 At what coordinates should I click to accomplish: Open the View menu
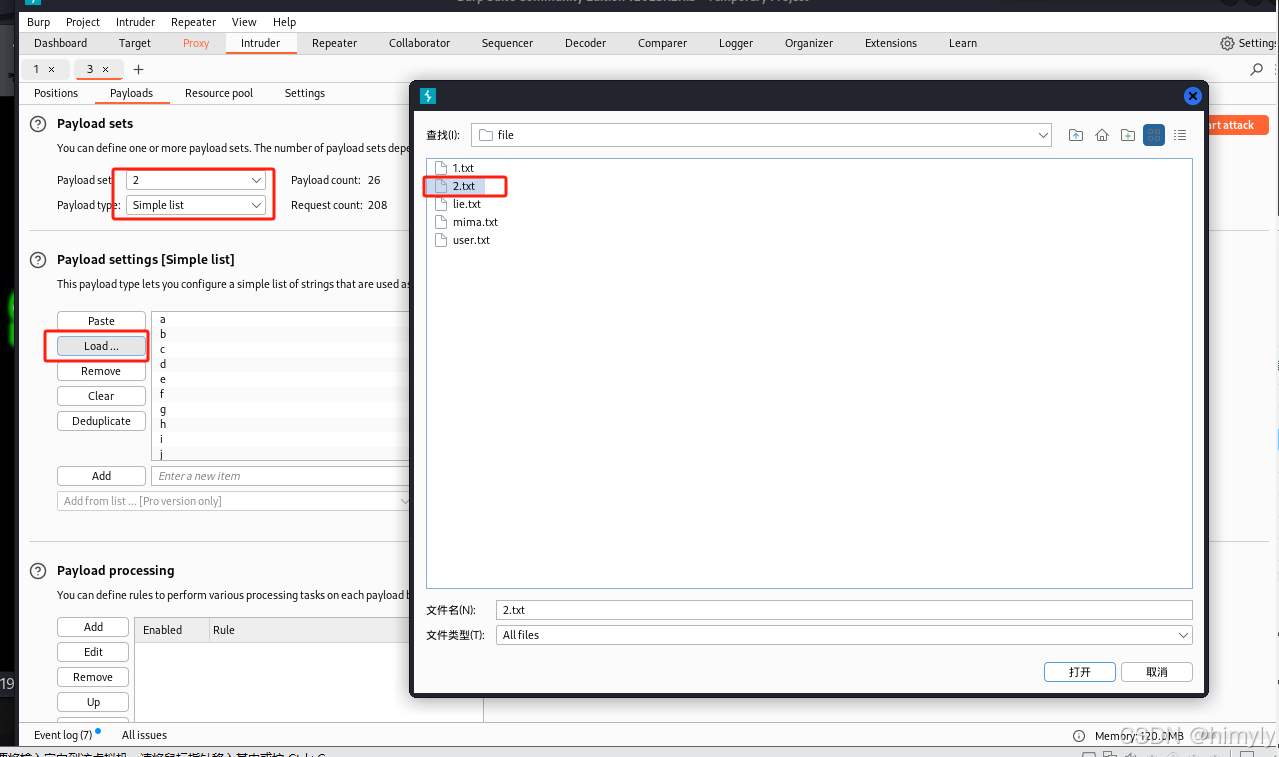point(244,22)
